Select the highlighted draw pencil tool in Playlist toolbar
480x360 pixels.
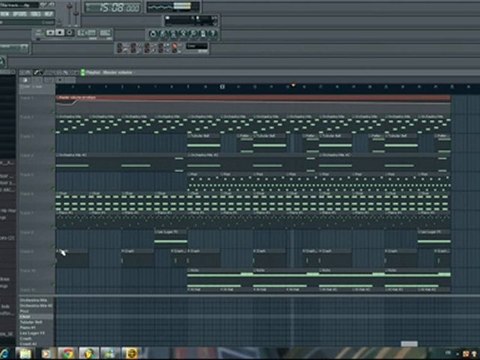pos(38,72)
